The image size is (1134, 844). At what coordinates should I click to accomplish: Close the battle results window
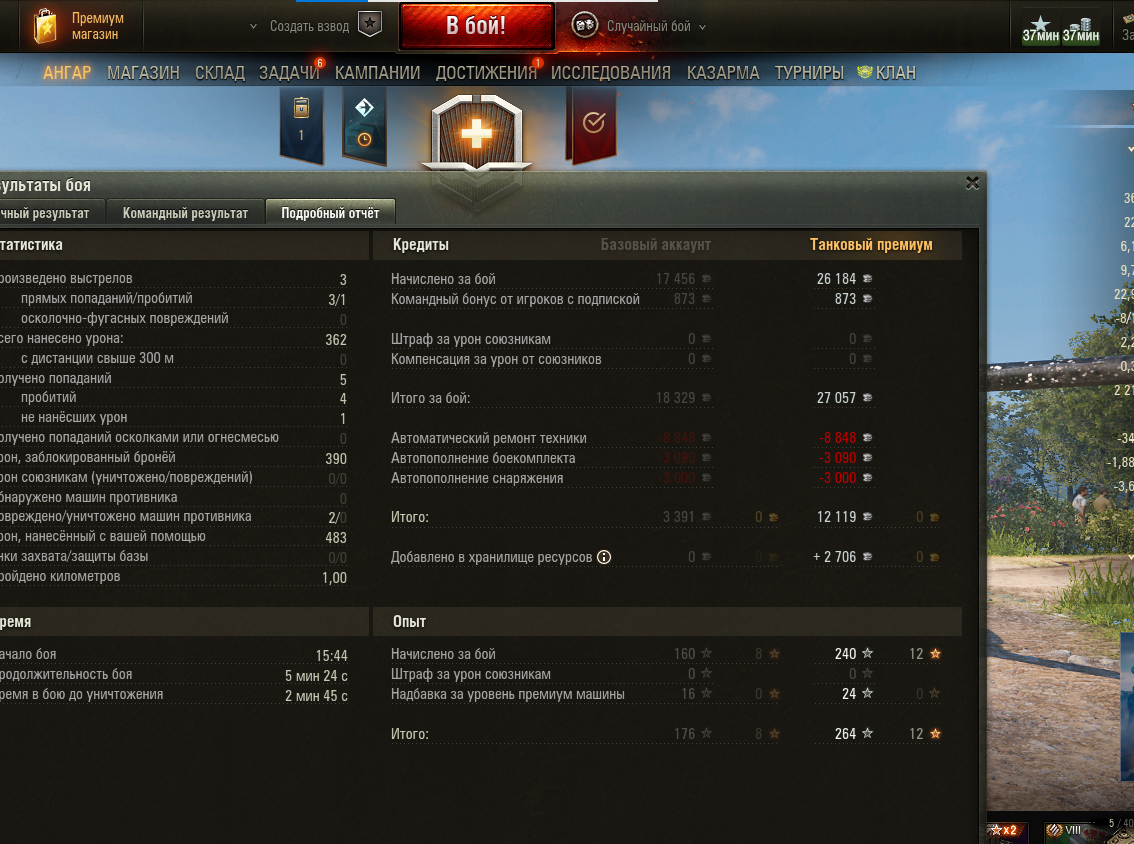point(972,183)
